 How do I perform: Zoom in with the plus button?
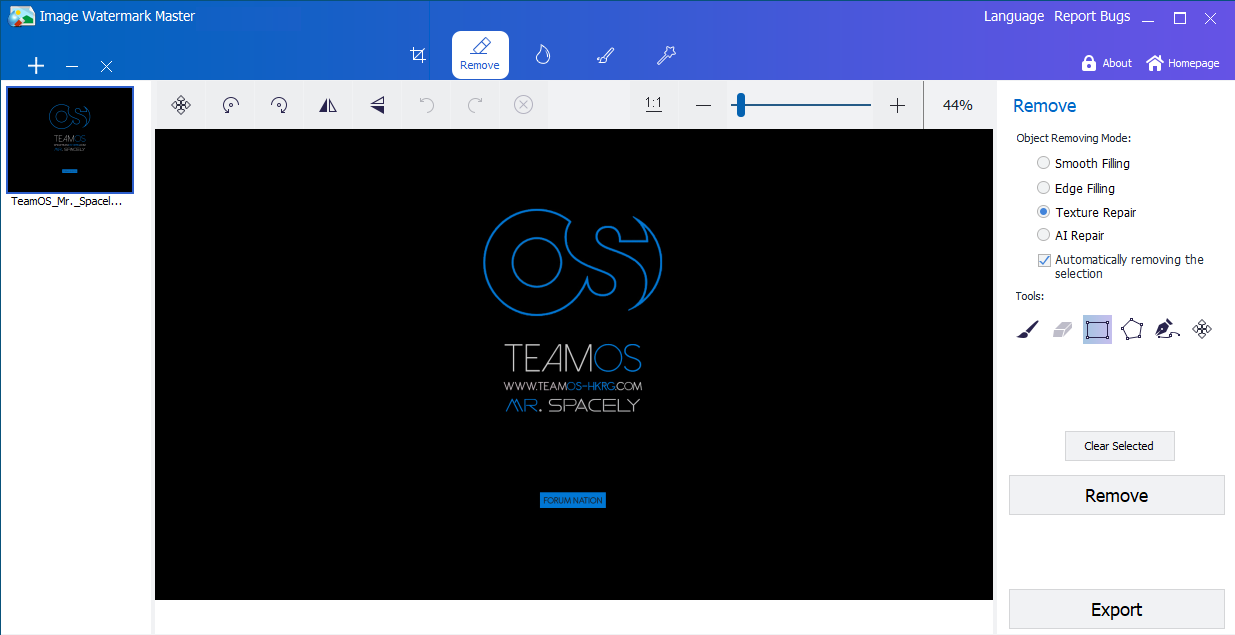(897, 105)
